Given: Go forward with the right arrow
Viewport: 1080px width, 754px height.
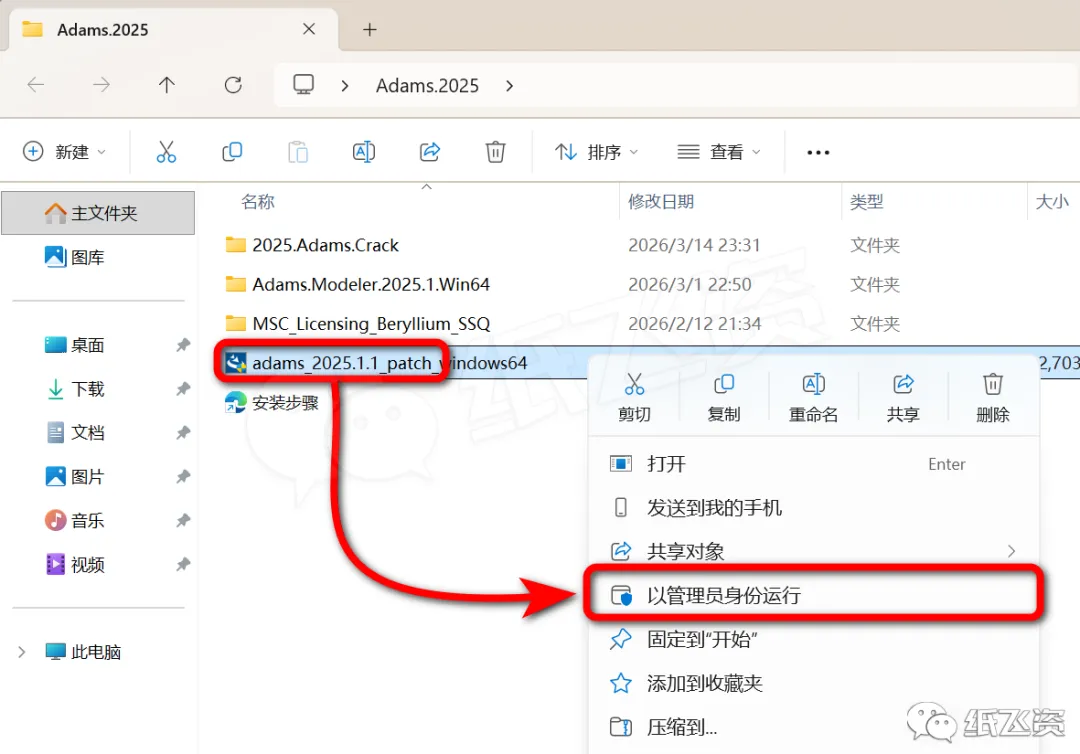Looking at the screenshot, I should [101, 85].
